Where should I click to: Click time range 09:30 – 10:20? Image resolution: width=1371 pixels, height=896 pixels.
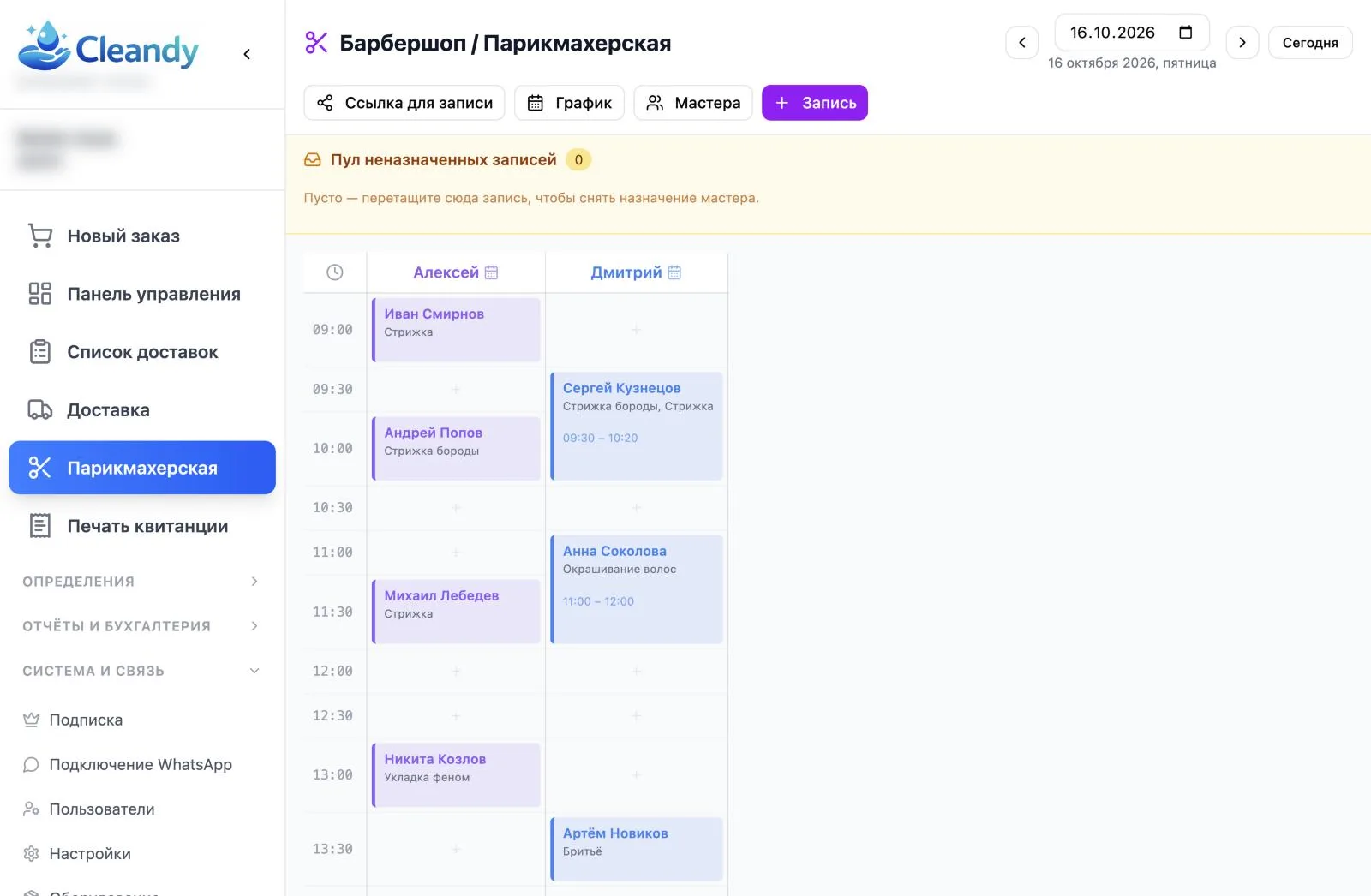click(600, 439)
